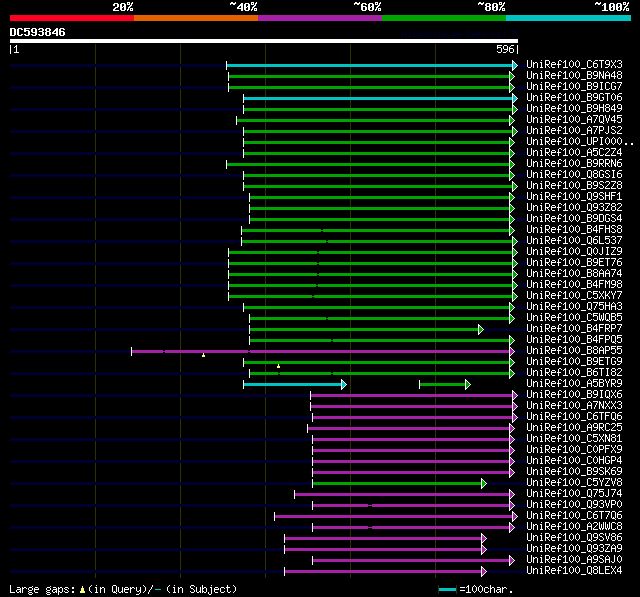Click UniRef100_B9ET76 label
Viewport: 640px width, 597px height.
574,263
